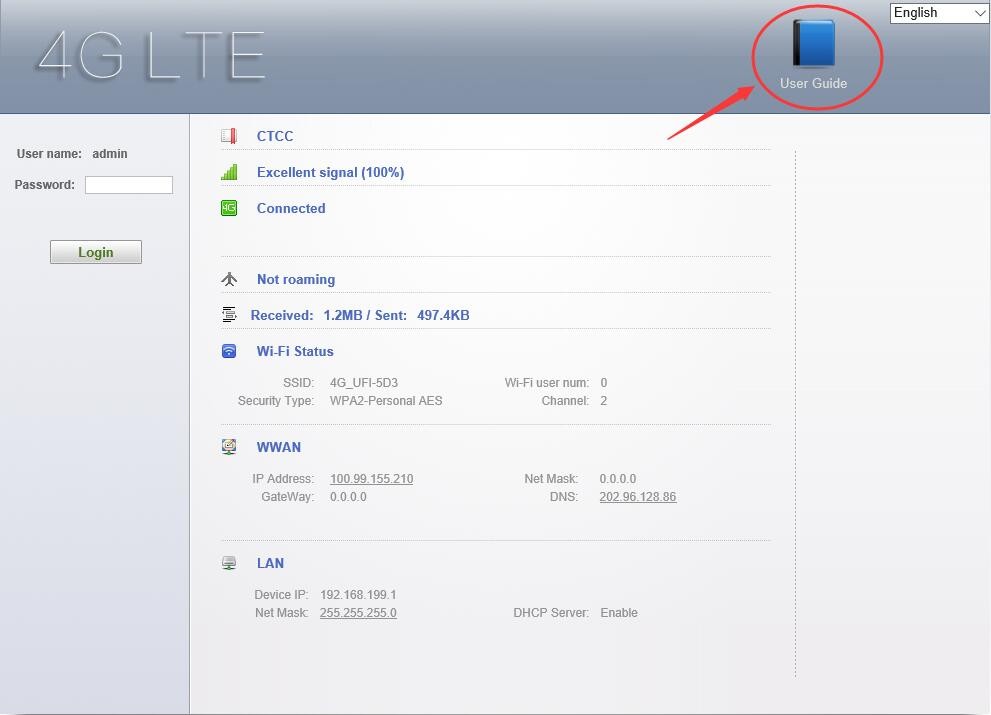Image resolution: width=991 pixels, height=715 pixels.
Task: Click the green 4G connected icon
Action: (229, 208)
